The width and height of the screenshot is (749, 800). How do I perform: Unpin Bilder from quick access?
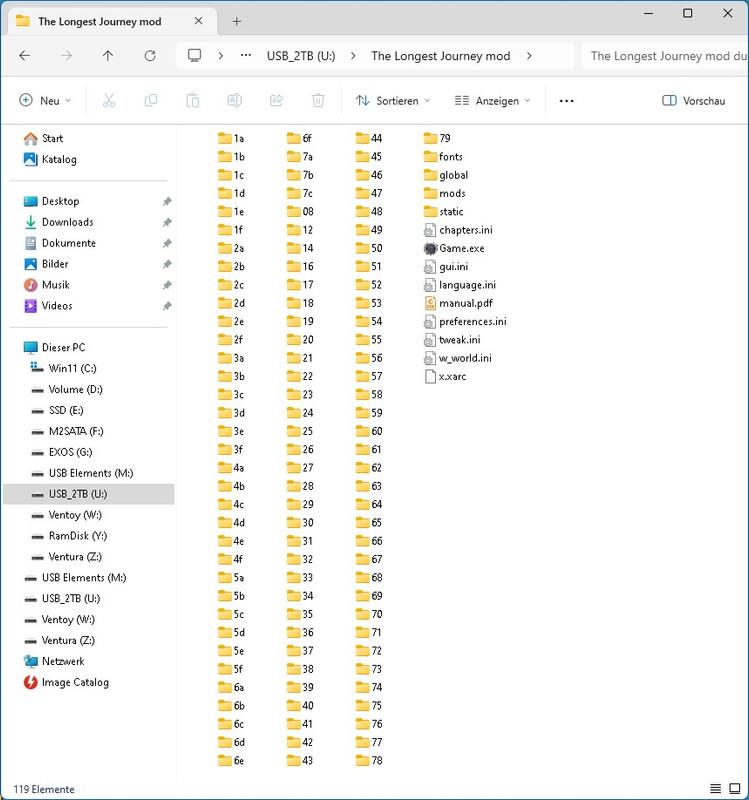pos(167,264)
